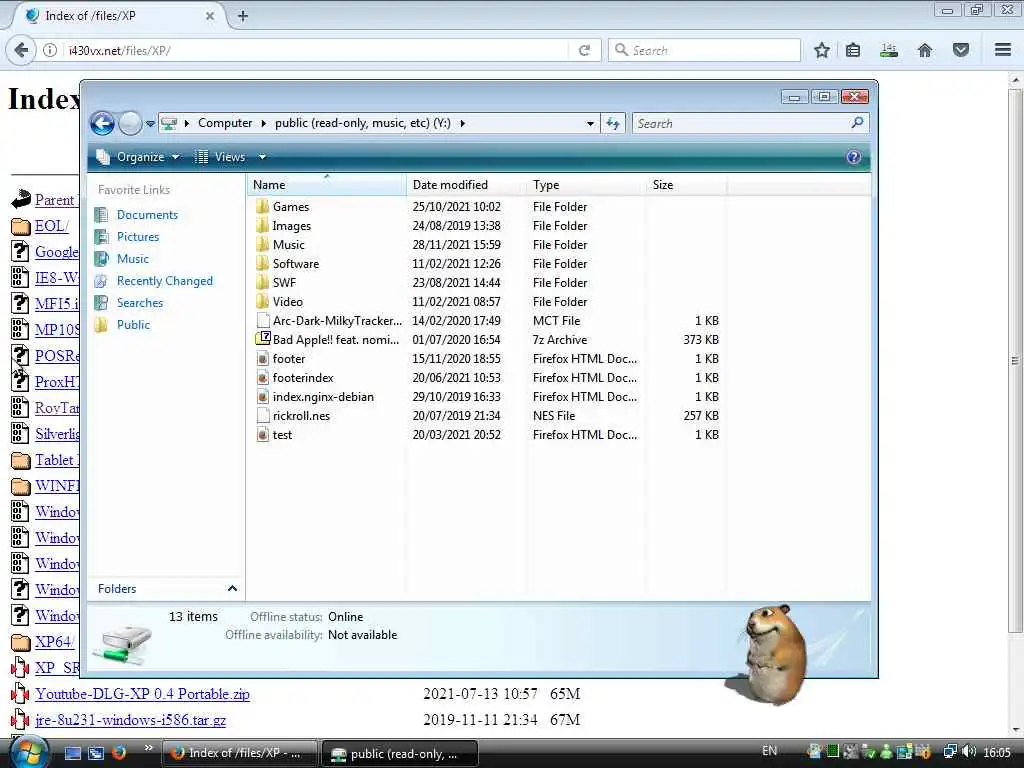Viewport: 1024px width, 768px height.
Task: Sort by Date modified column header
Action: coord(466,185)
